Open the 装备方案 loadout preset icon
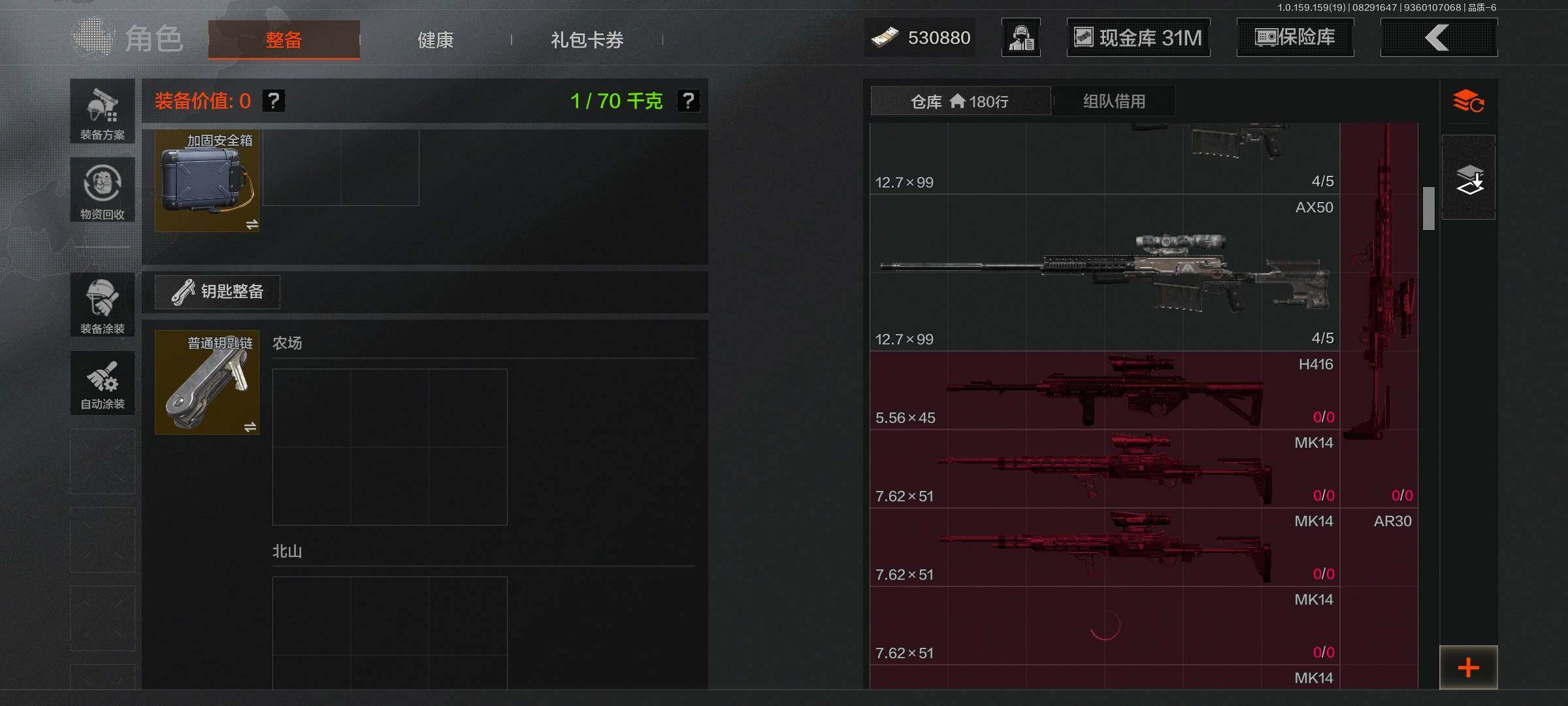 pyautogui.click(x=103, y=112)
